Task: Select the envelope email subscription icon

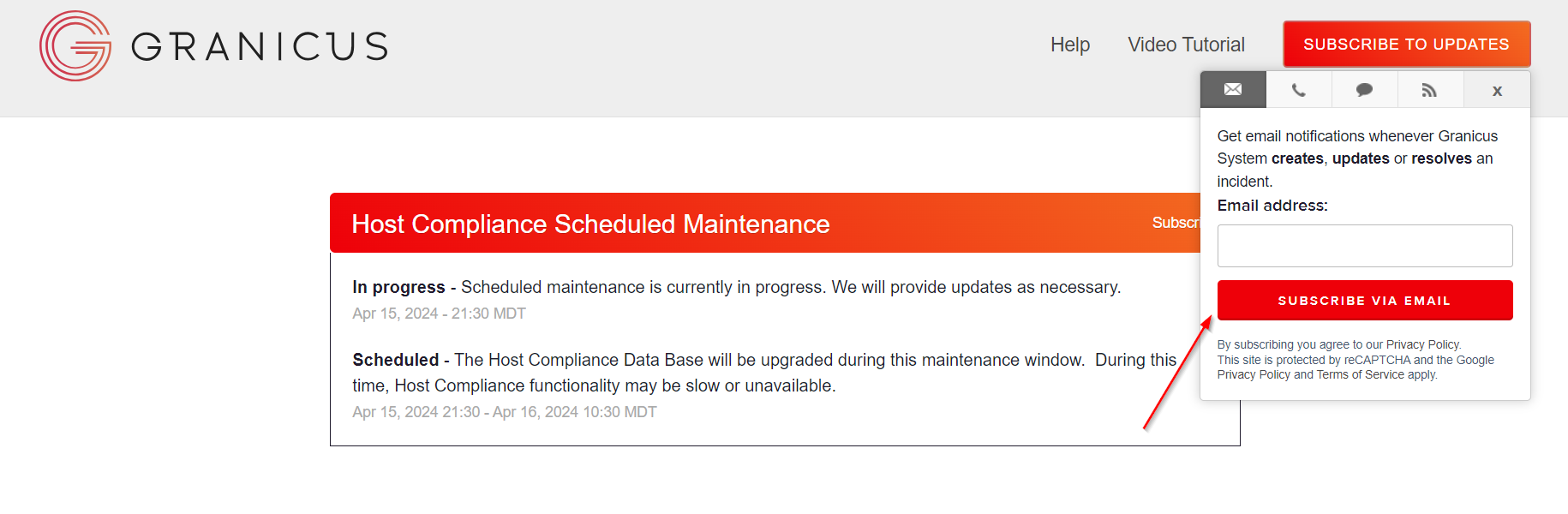Action: 1232,89
